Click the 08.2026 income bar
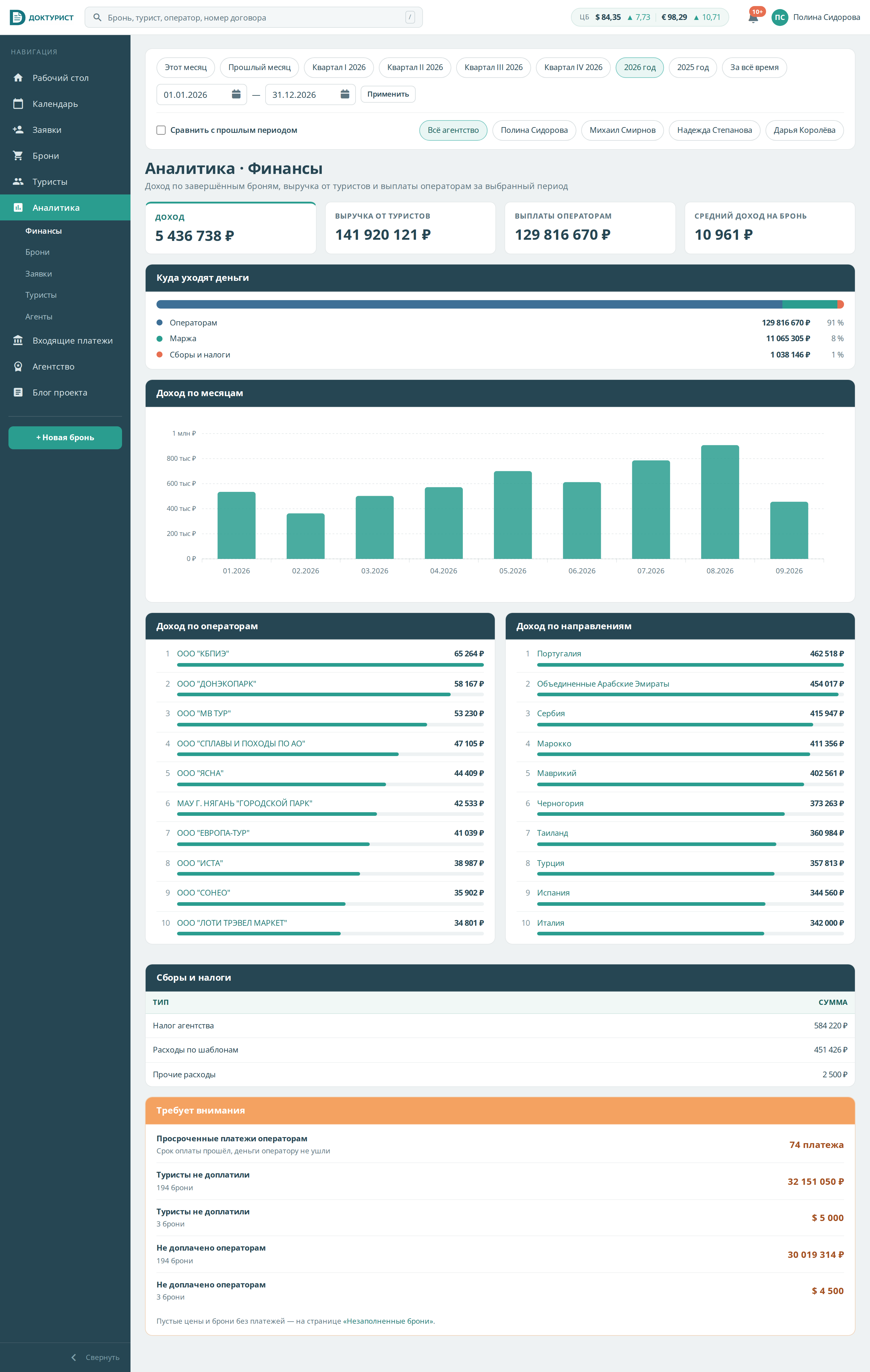The height and width of the screenshot is (1372, 870). pos(720,502)
